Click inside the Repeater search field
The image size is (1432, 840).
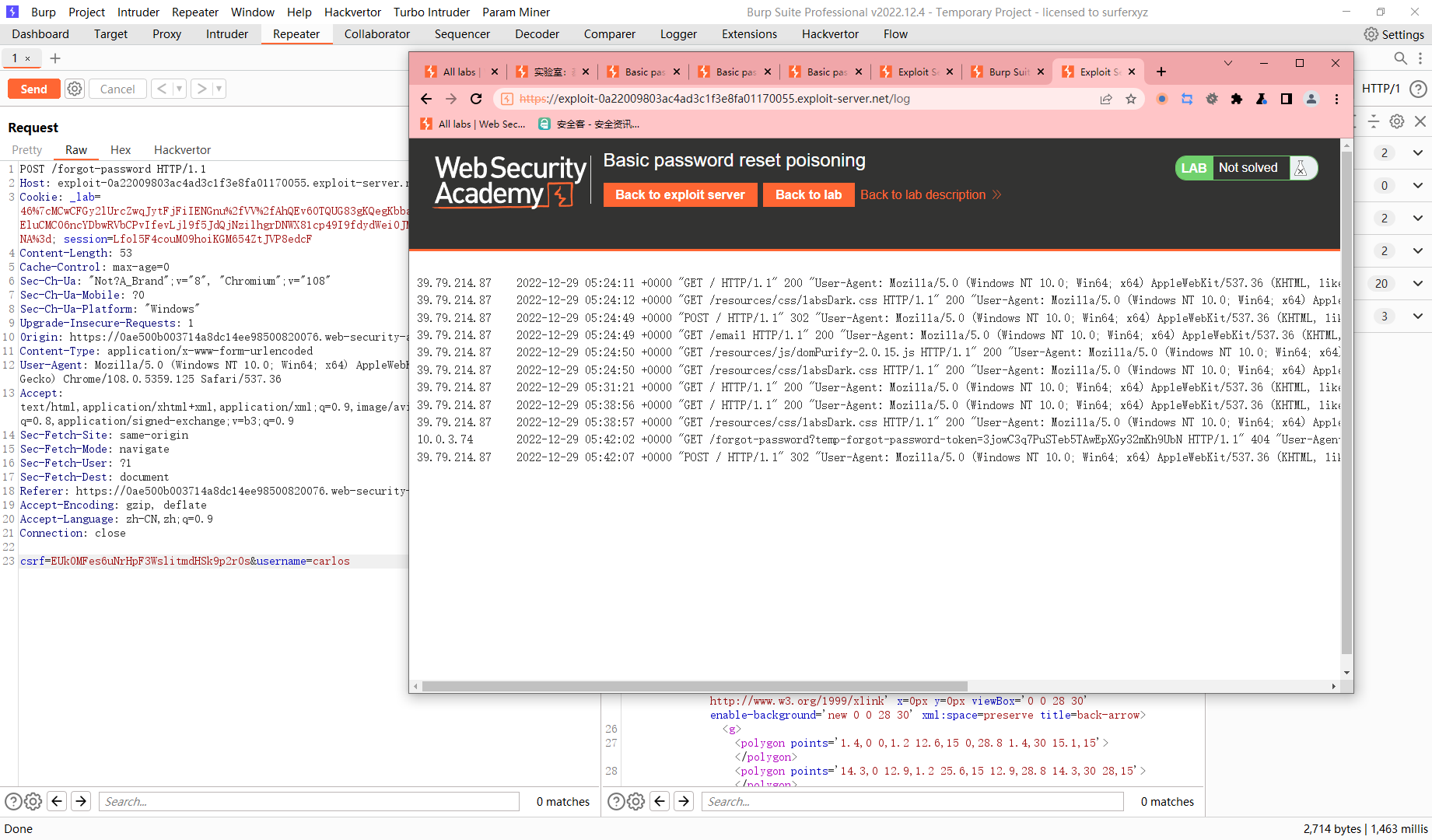pos(309,801)
